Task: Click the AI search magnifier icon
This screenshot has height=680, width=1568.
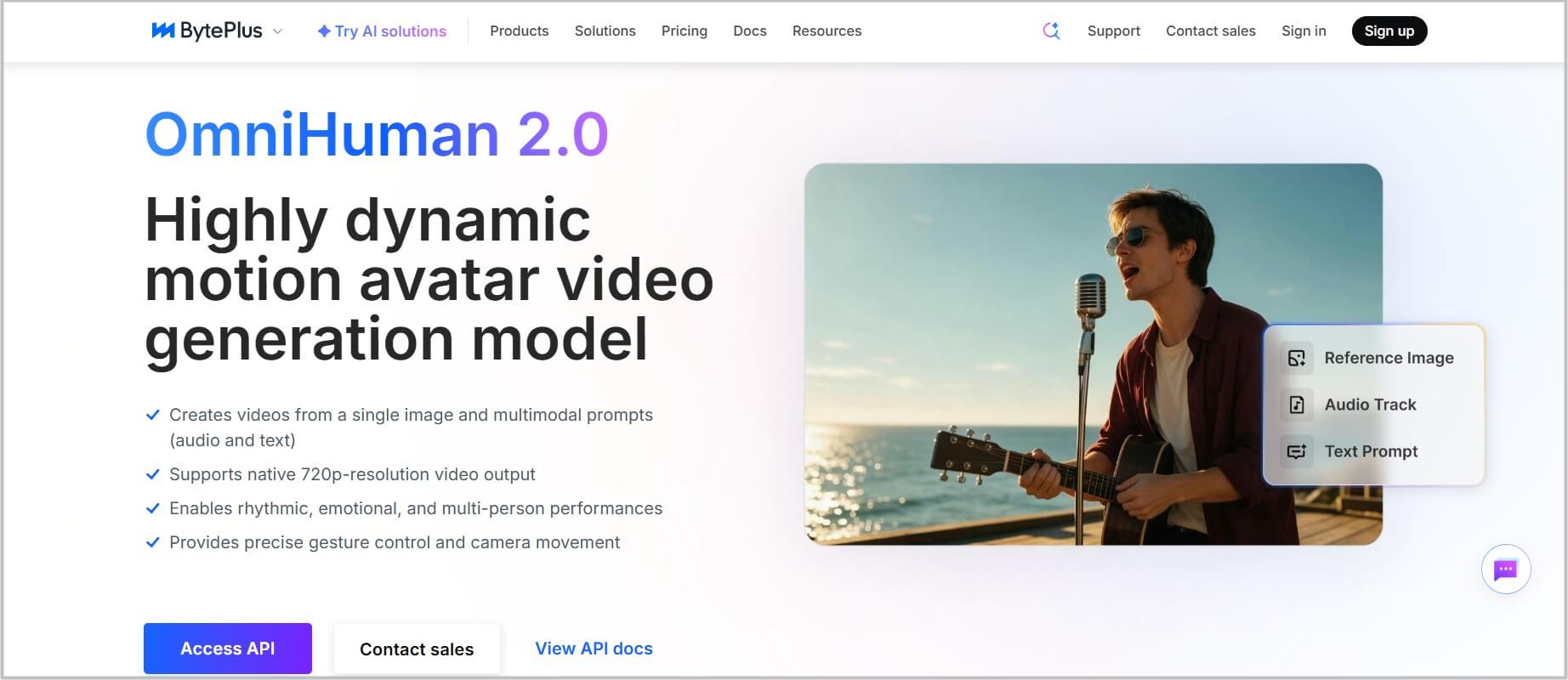Action: [x=1052, y=31]
